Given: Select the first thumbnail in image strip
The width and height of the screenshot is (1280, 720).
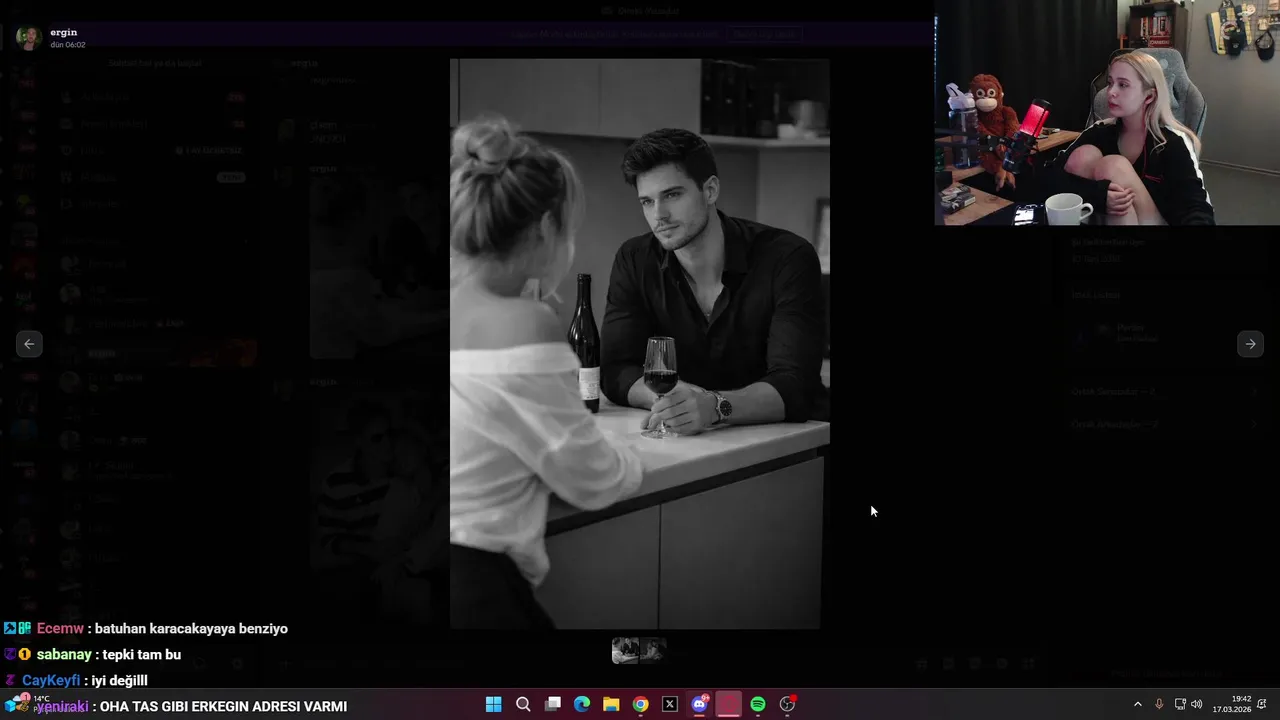Looking at the screenshot, I should (x=625, y=650).
